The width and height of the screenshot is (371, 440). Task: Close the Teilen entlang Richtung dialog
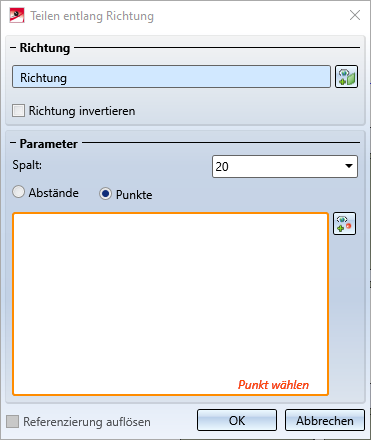pyautogui.click(x=355, y=15)
